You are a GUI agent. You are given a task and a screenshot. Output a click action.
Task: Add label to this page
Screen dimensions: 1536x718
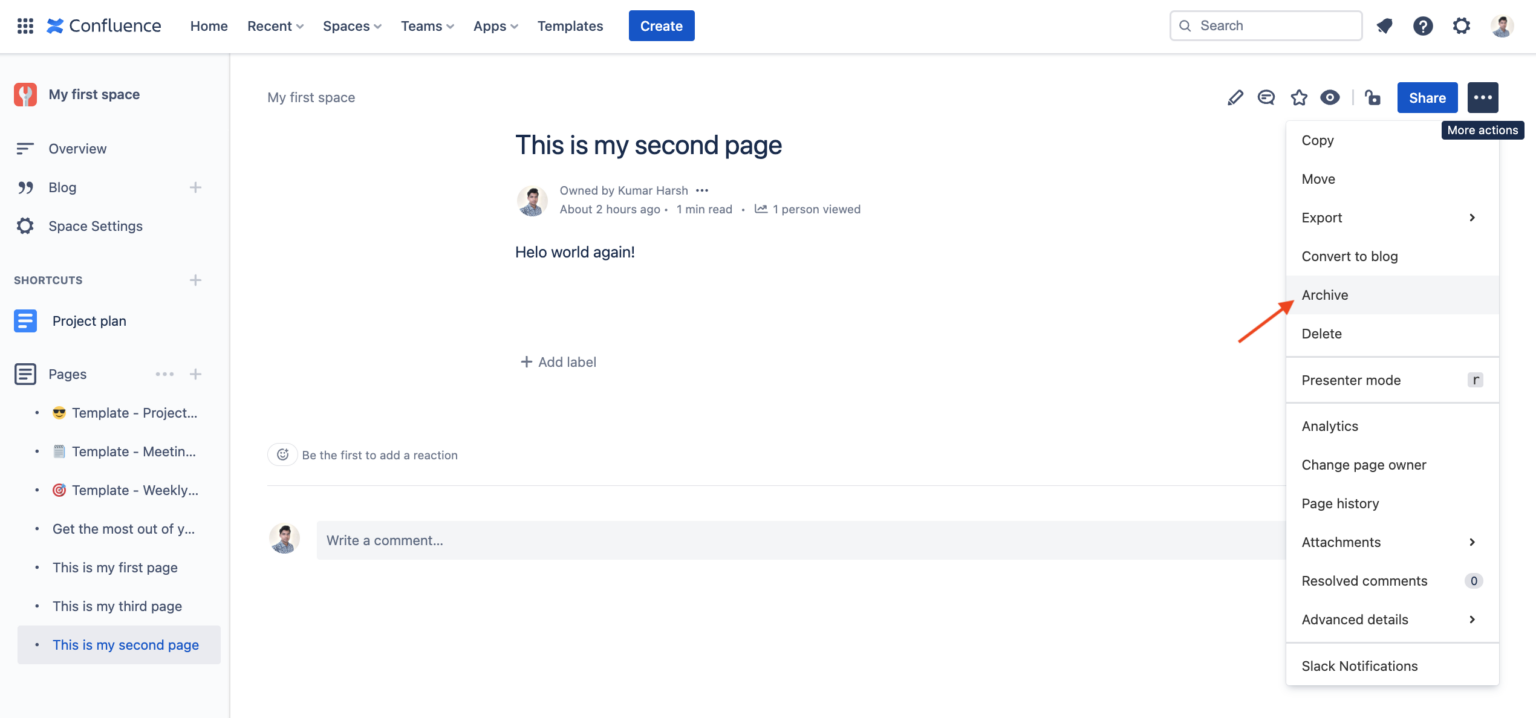pos(558,361)
